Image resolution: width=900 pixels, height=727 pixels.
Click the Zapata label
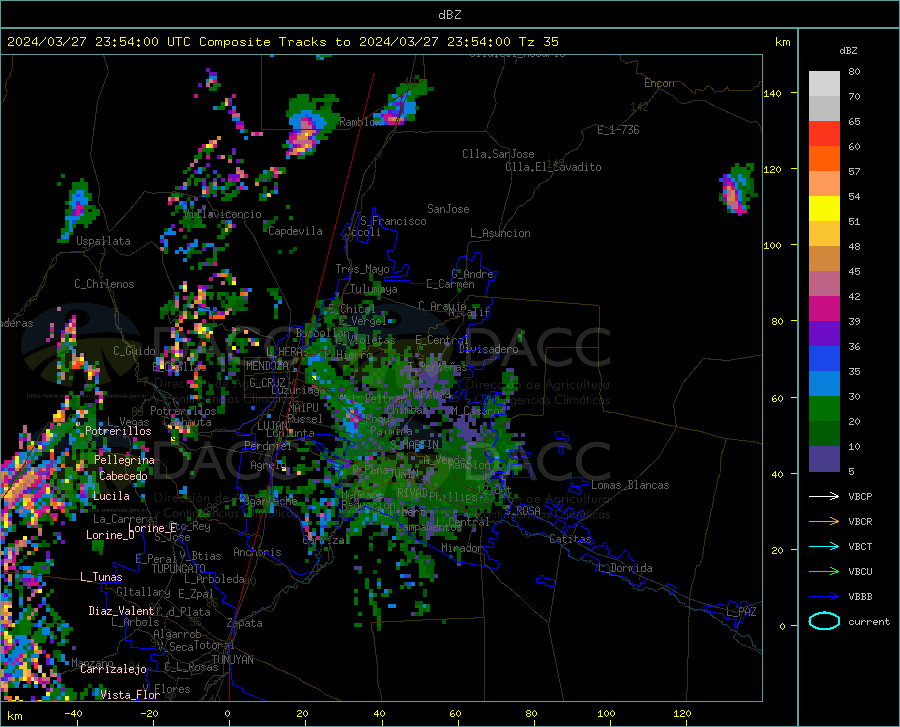245,623
